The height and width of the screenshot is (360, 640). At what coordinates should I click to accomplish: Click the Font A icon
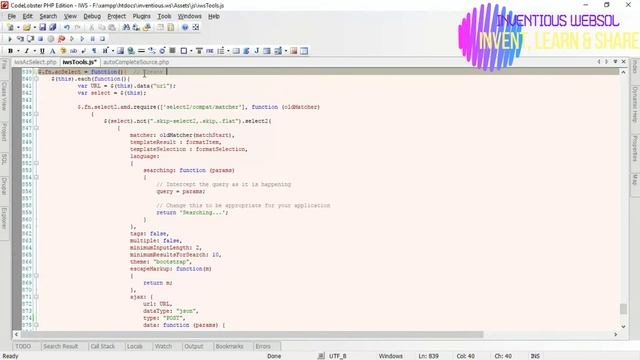tap(52, 51)
